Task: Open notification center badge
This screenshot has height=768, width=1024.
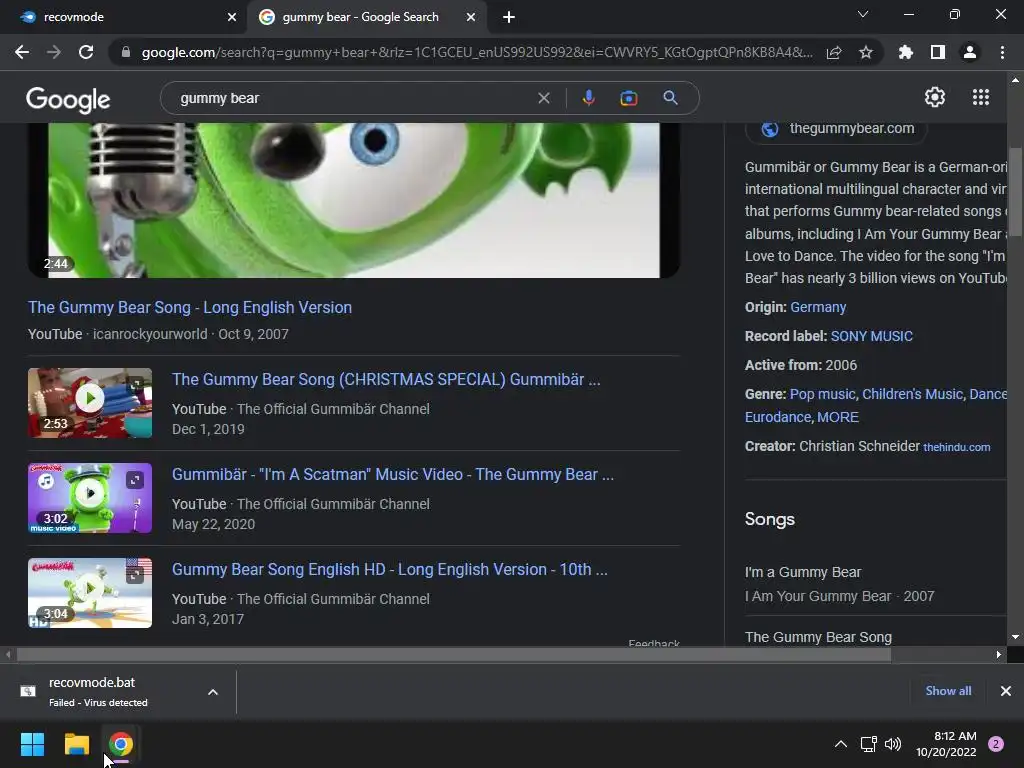Action: pos(996,744)
